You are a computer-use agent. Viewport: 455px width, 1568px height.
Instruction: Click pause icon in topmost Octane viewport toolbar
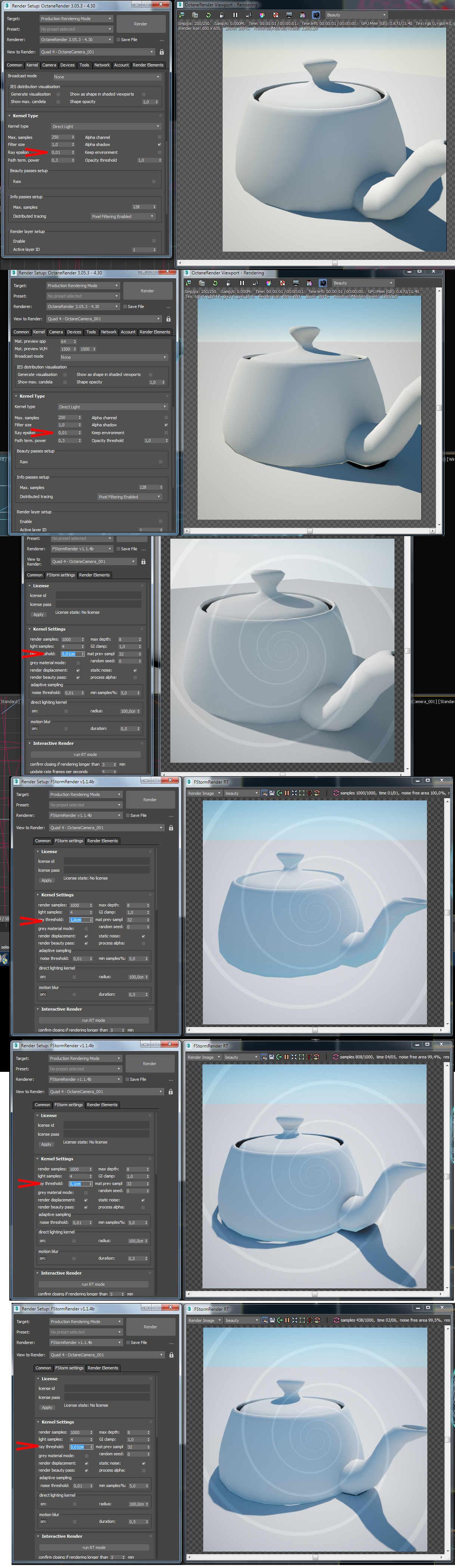(235, 15)
